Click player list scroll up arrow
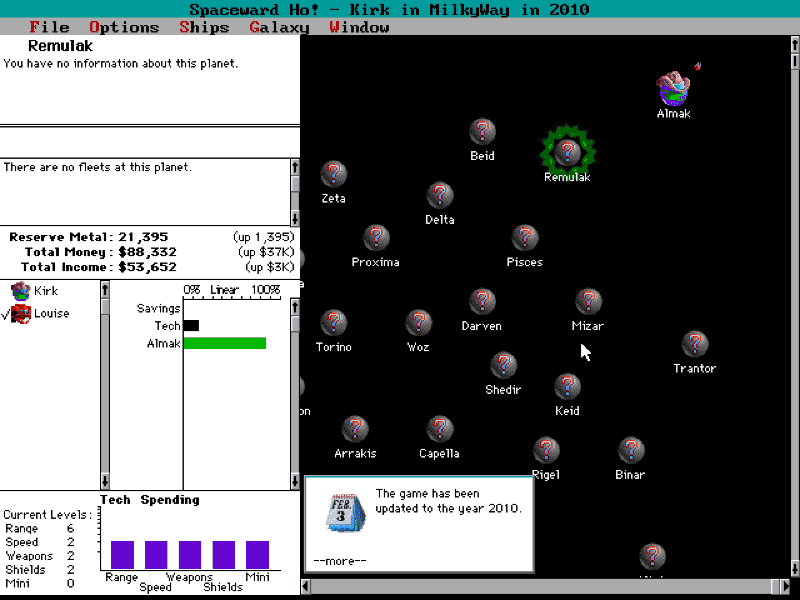800x600 pixels. pyautogui.click(x=105, y=289)
